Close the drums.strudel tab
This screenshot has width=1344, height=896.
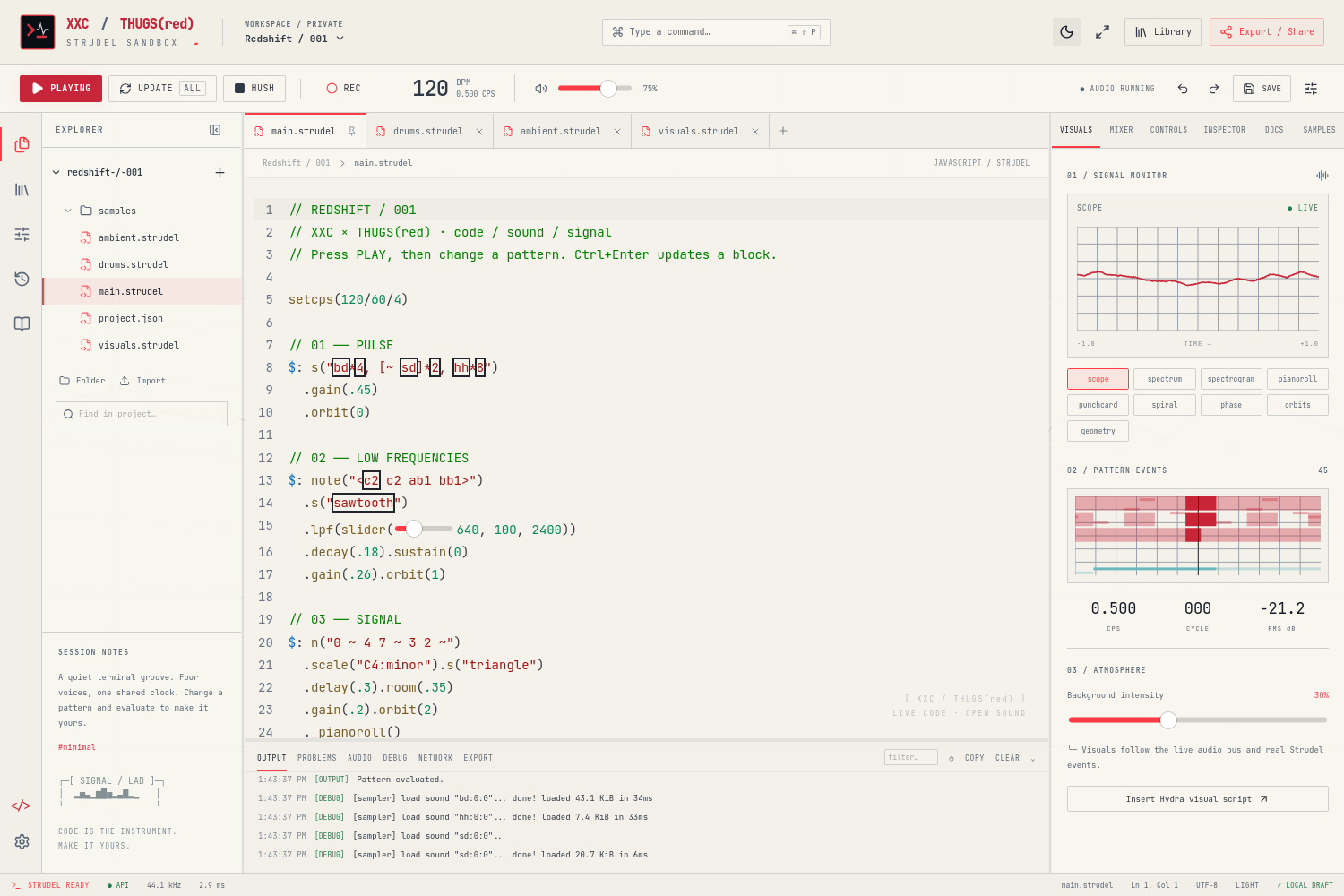[479, 132]
